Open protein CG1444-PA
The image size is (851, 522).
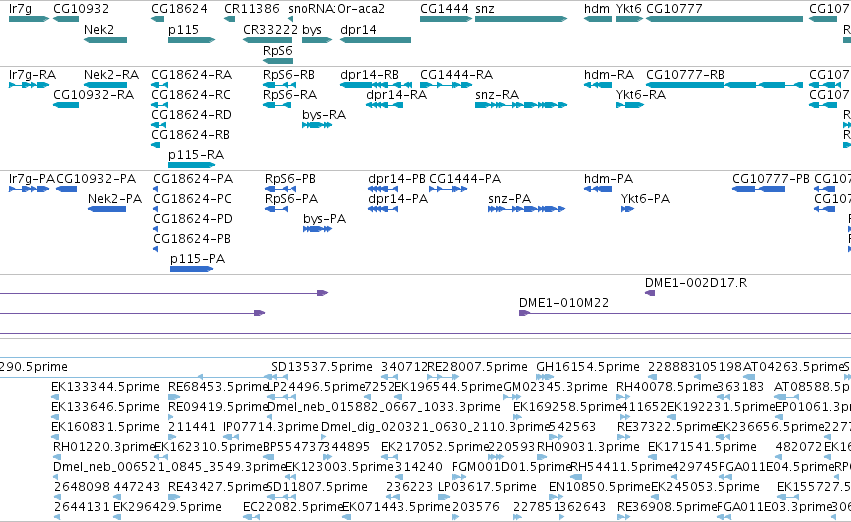[448, 189]
